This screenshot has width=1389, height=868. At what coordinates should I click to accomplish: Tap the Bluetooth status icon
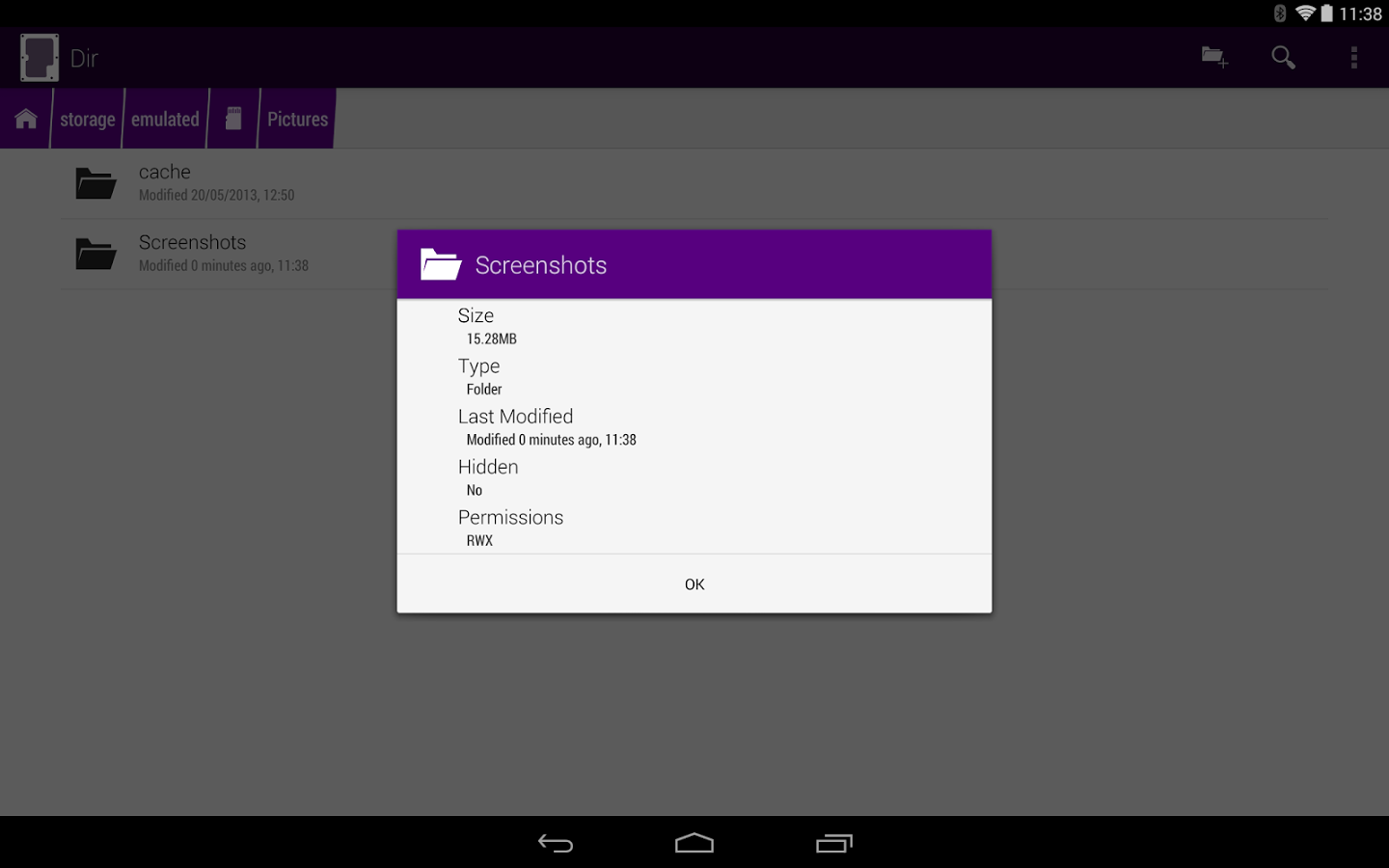click(x=1280, y=14)
